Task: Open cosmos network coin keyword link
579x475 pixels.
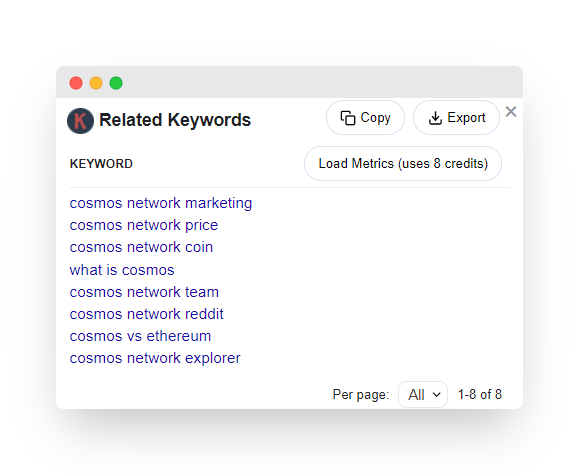Action: tap(141, 247)
